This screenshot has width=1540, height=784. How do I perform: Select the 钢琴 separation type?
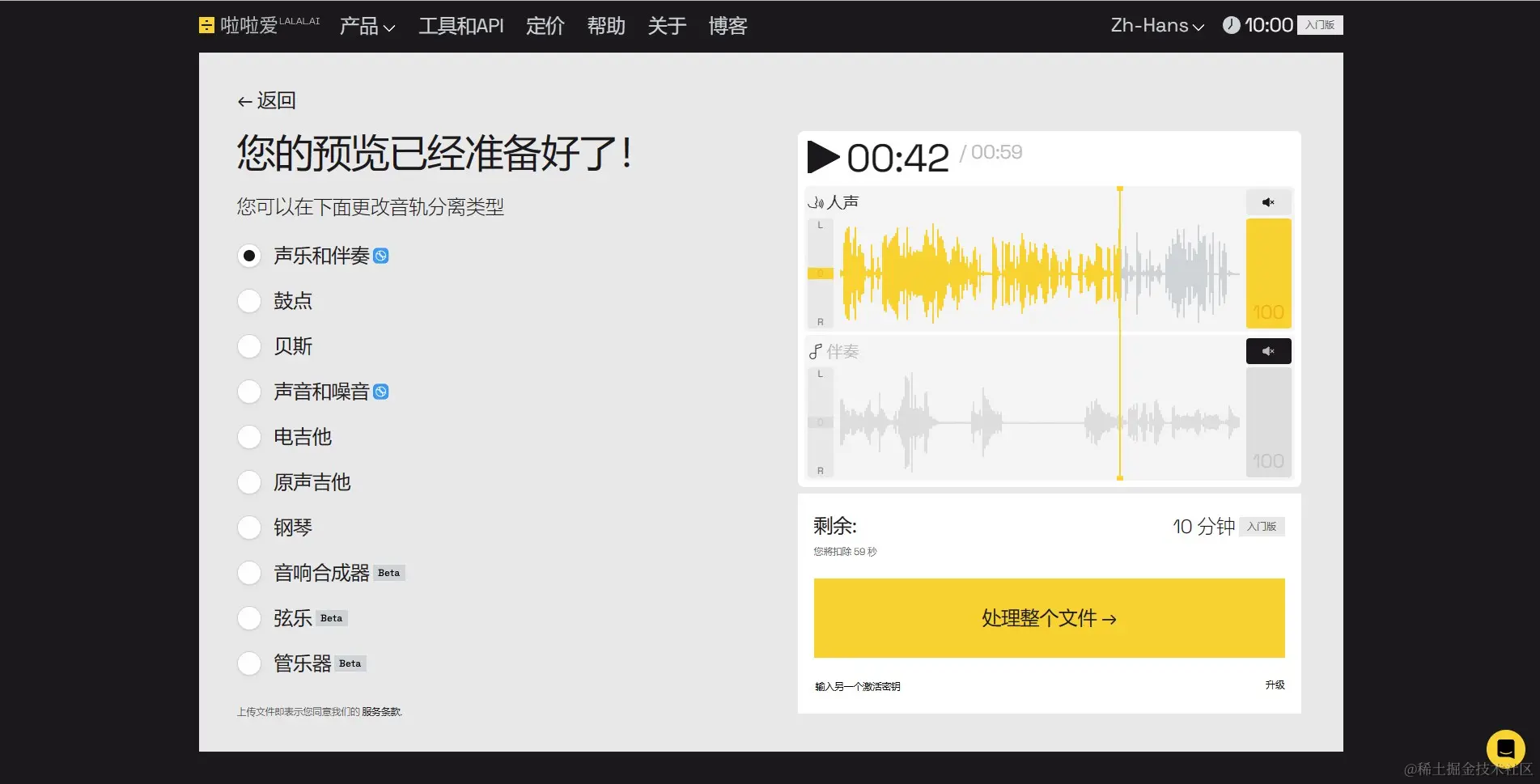(x=249, y=528)
